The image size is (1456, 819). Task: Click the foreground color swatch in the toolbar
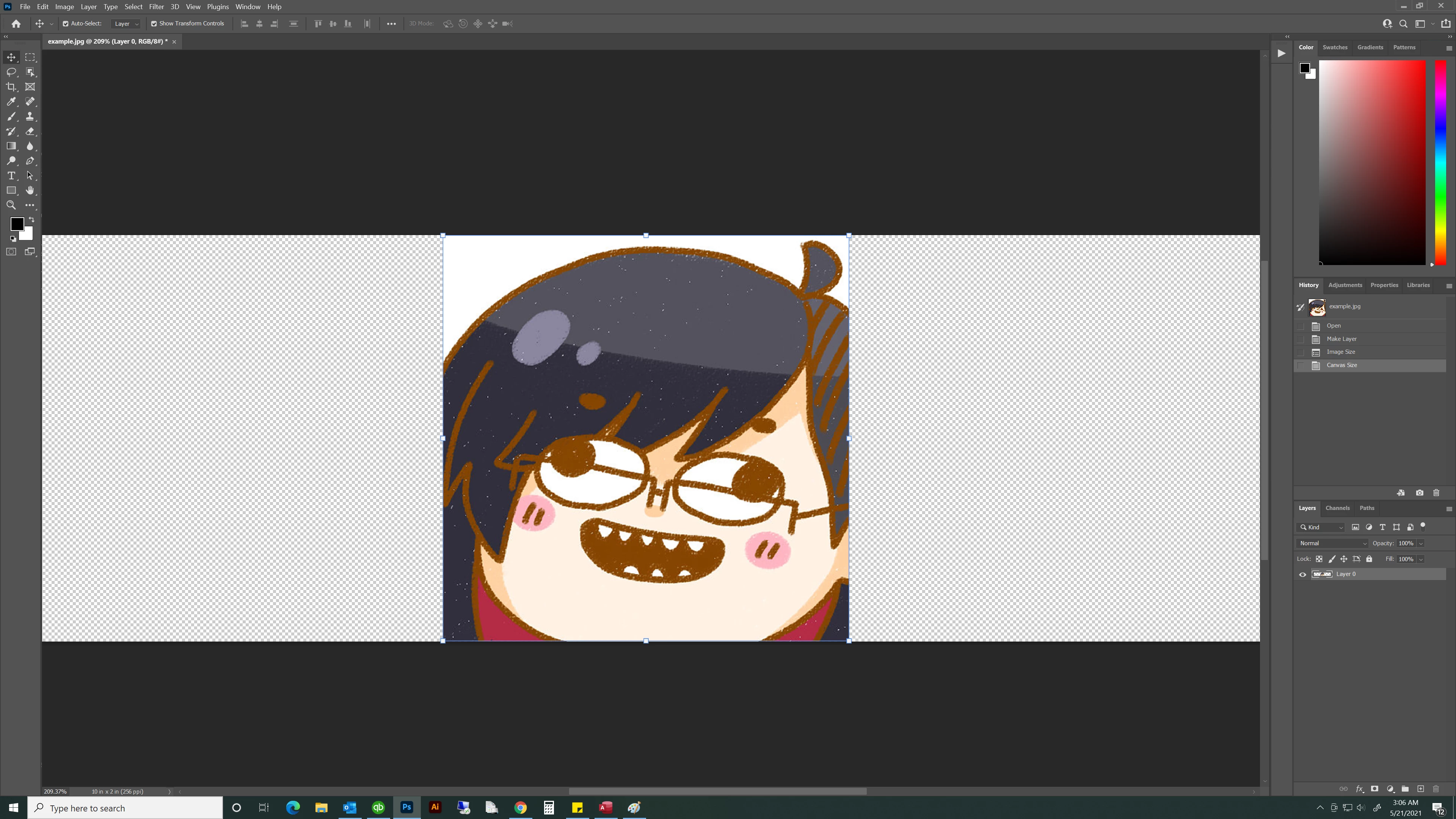click(16, 224)
